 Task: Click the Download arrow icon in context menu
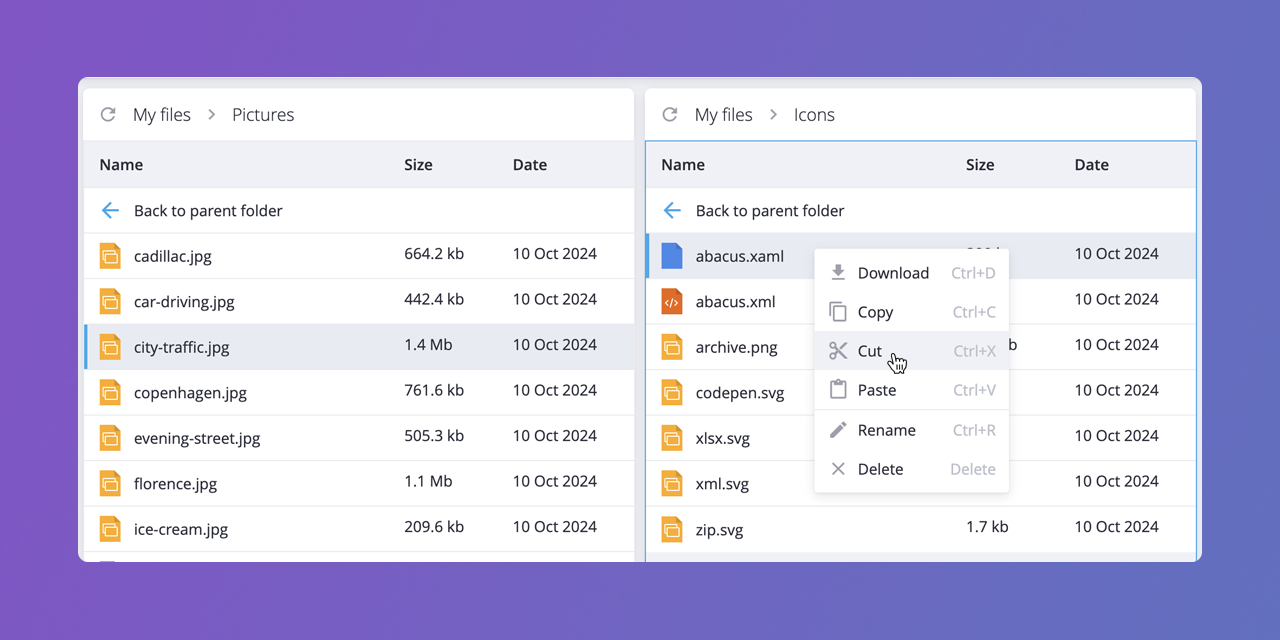(838, 272)
